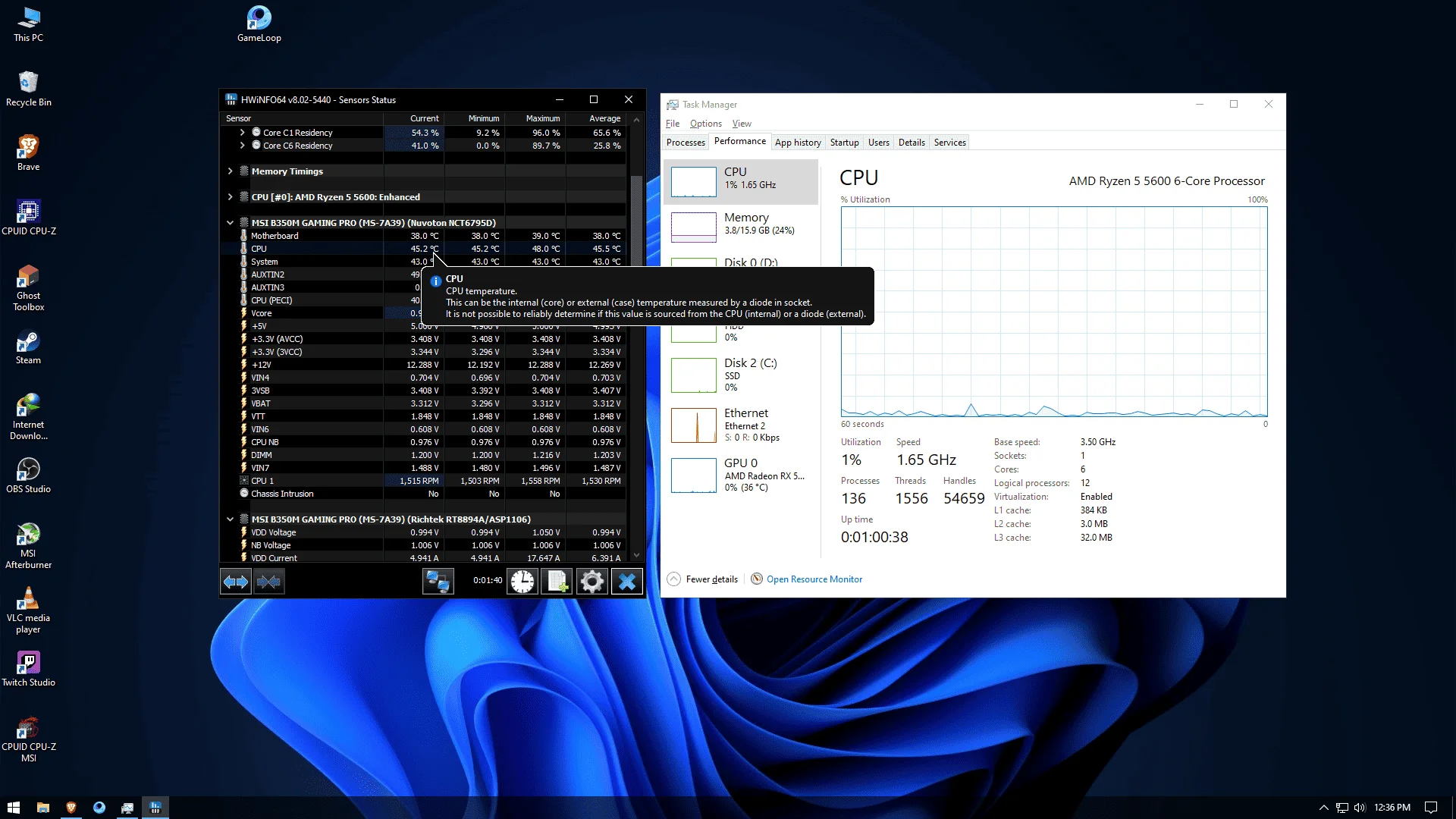Click the blue X close-sensors button in HWiNFO toolbar
1456x819 pixels.
click(x=627, y=582)
